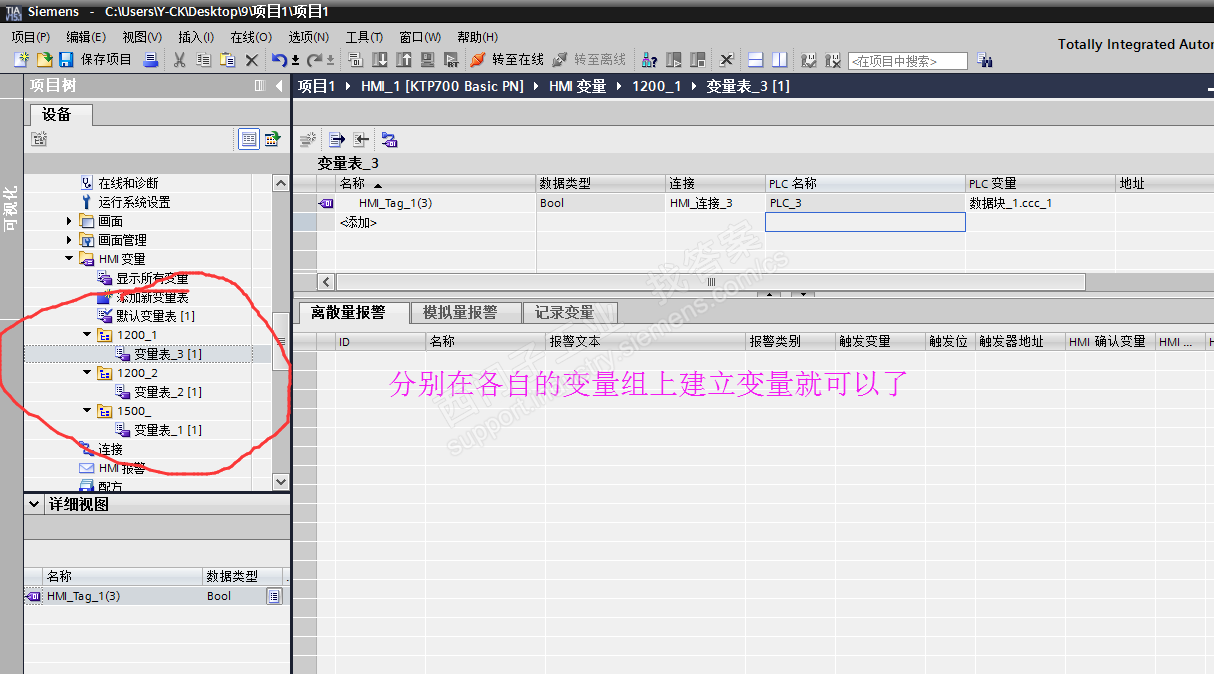The image size is (1214, 674).
Task: Click the Synchronize with PLC tags icon
Action: 389,140
